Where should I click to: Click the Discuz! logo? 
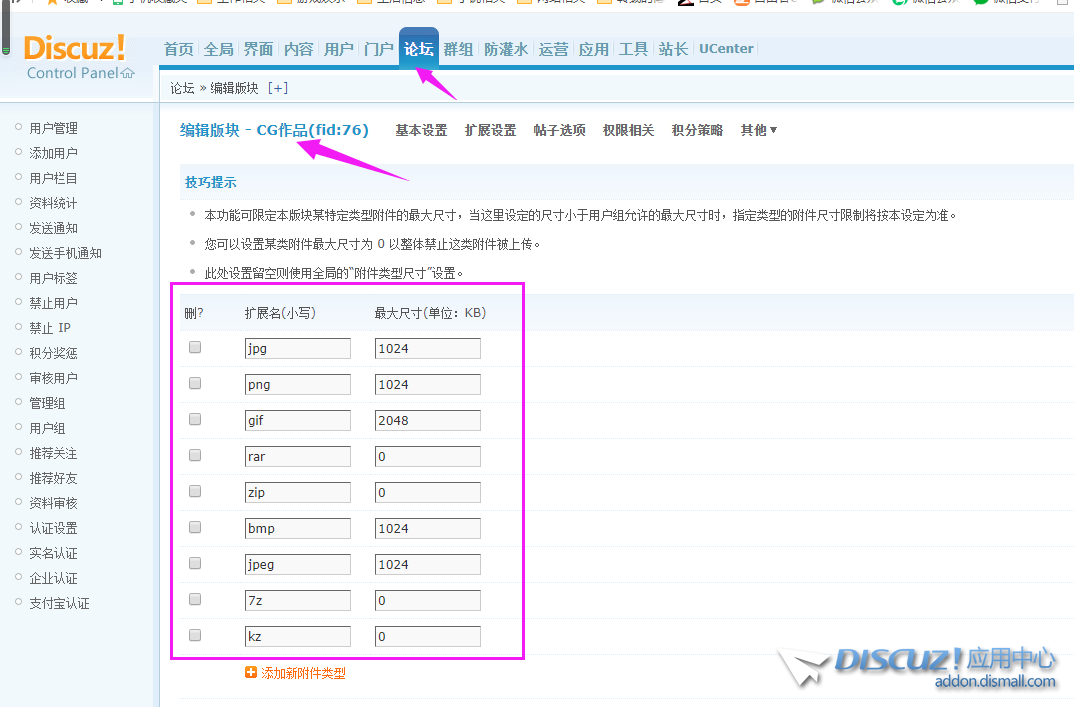coord(75,47)
